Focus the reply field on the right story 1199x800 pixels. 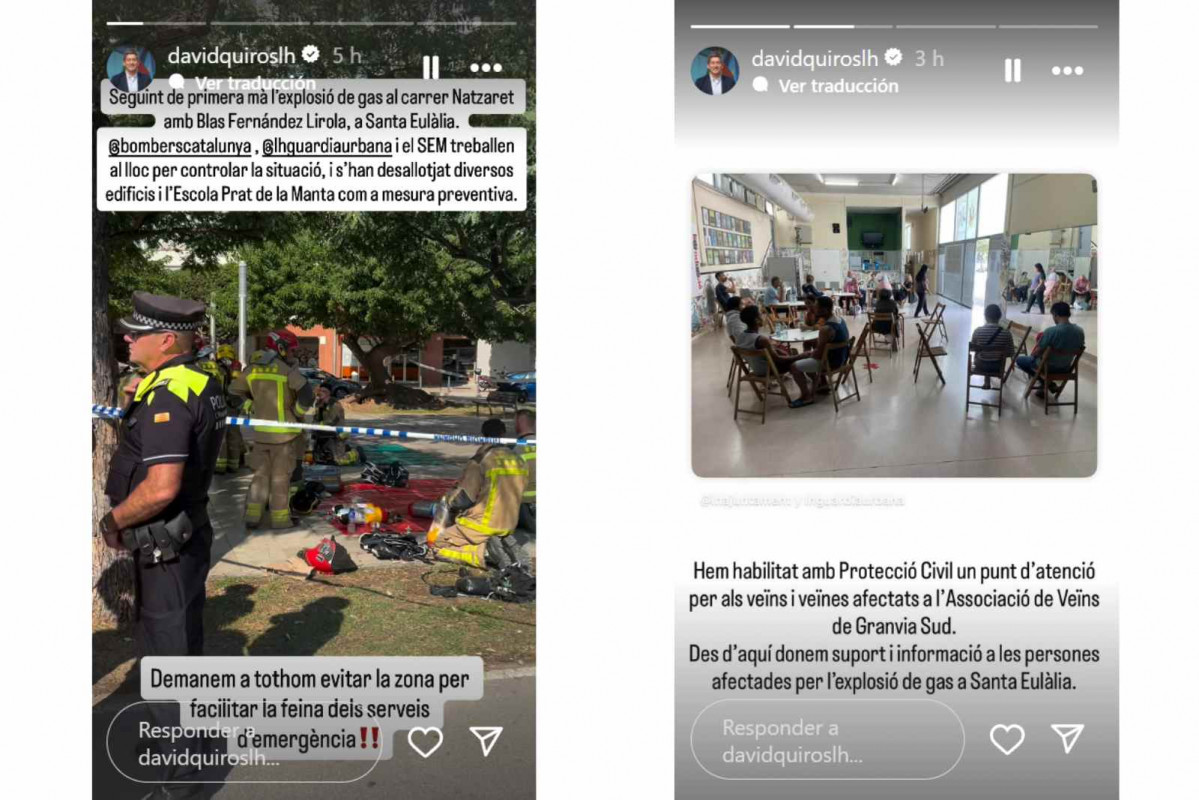(827, 740)
